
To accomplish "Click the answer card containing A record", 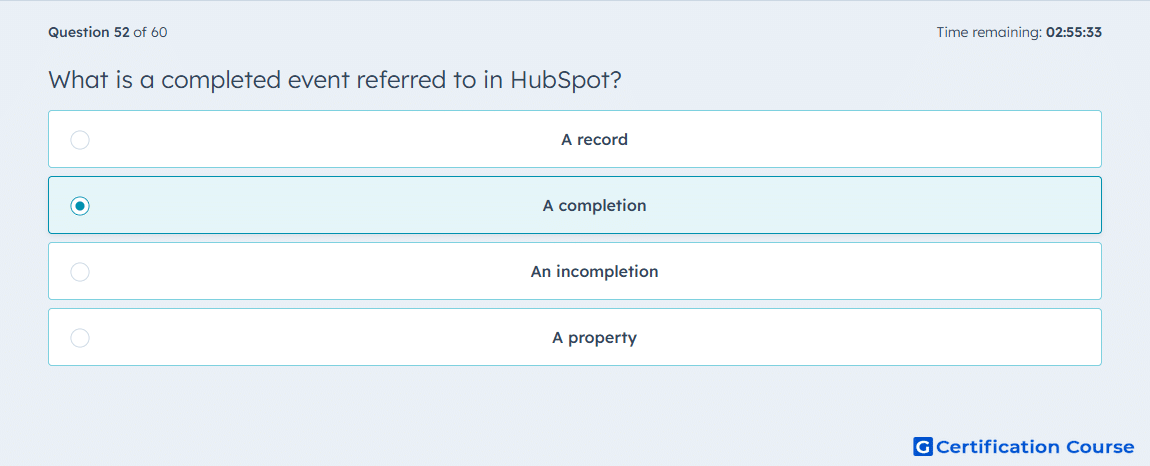I will coord(575,139).
